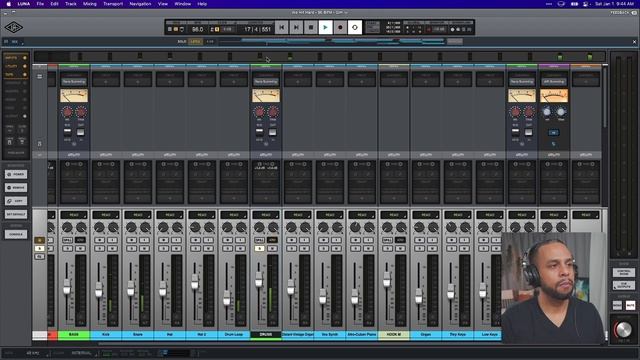Open API Summing selector on purple channel
The height and width of the screenshot is (360, 640).
click(x=554, y=82)
